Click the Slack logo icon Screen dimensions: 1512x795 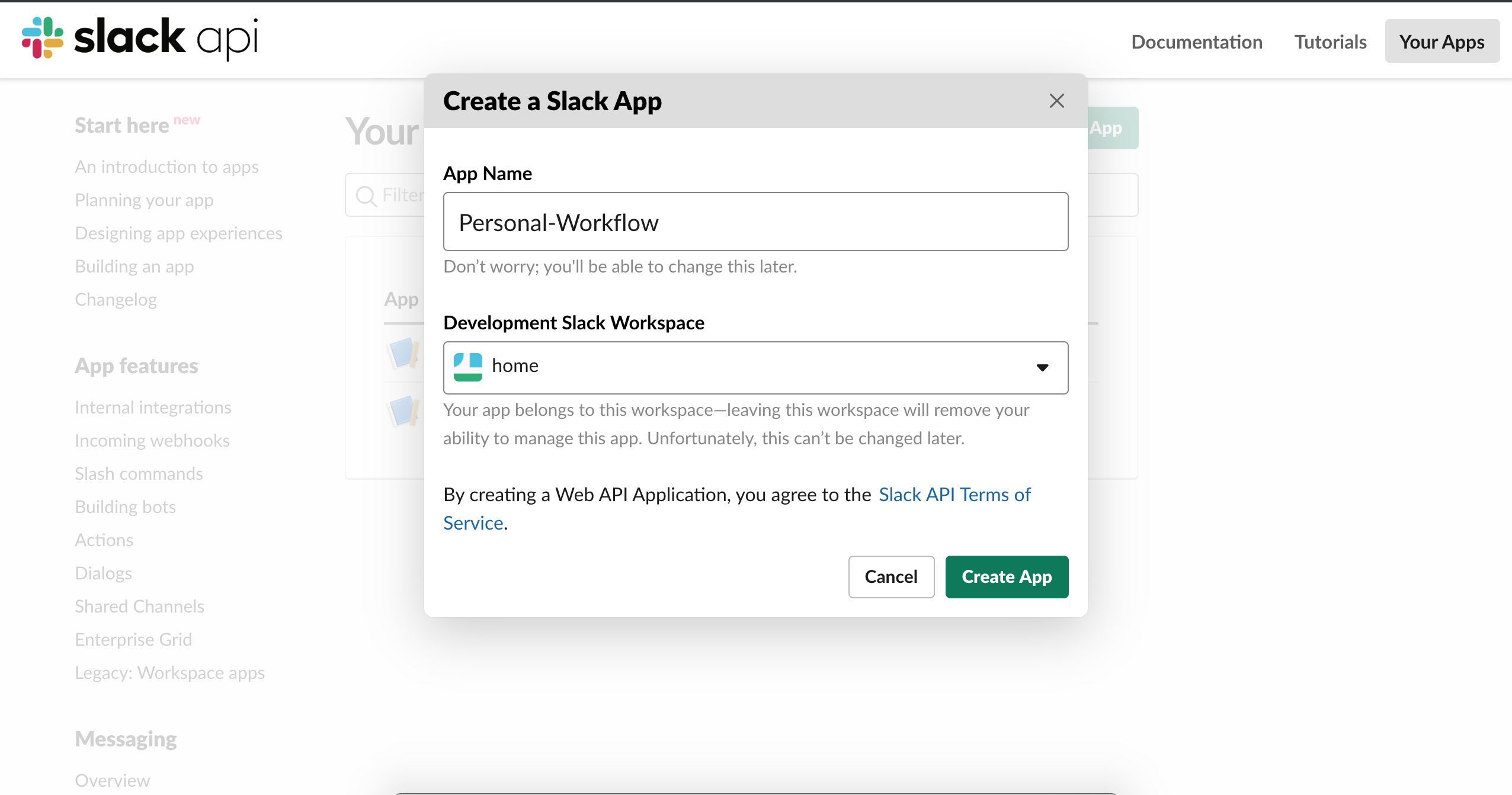(x=43, y=38)
